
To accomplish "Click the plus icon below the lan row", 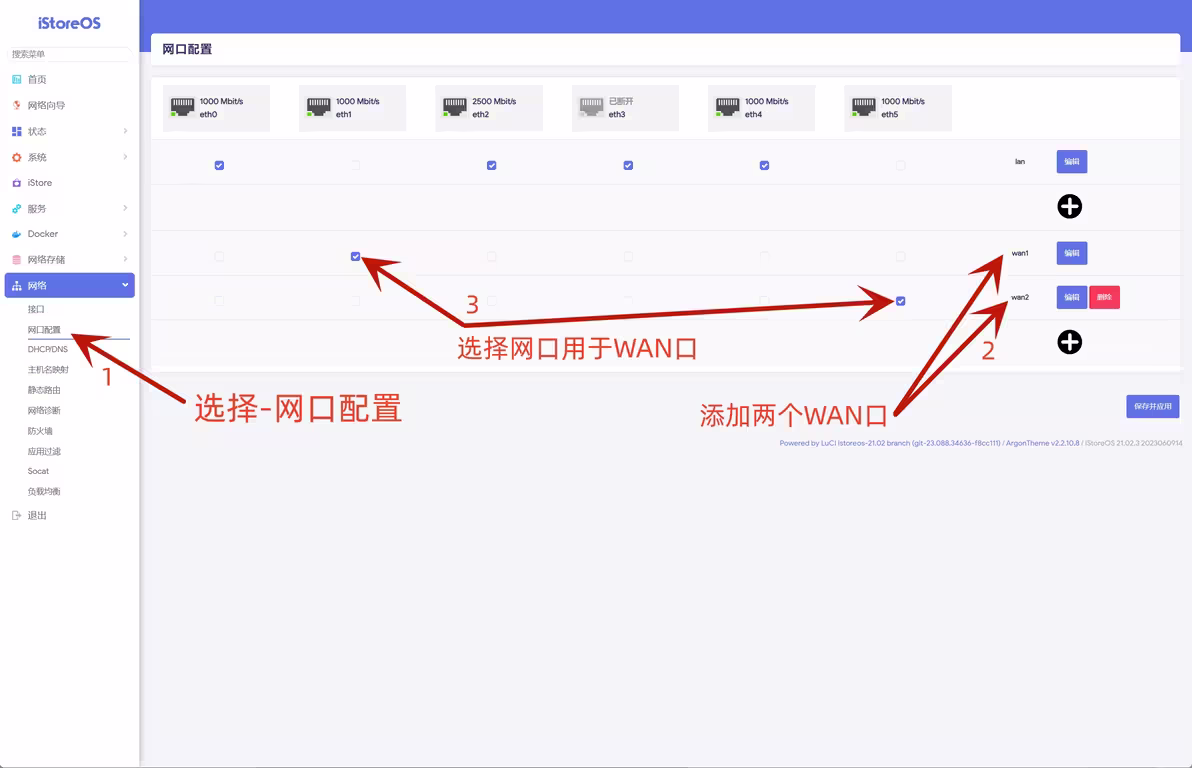I will point(1070,207).
